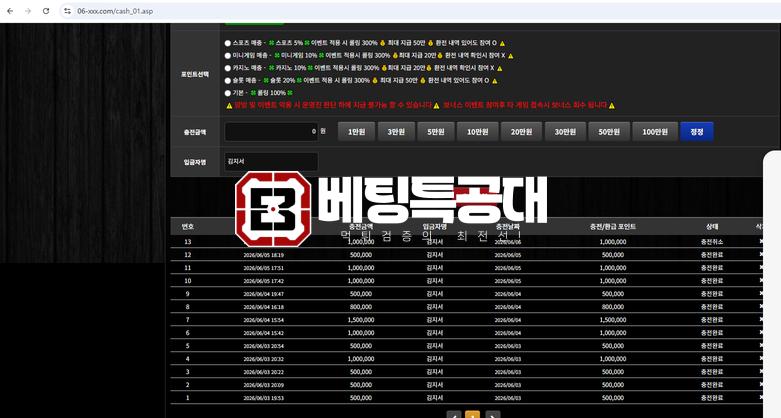Delete row 13 using its × icon

pyautogui.click(x=761, y=242)
